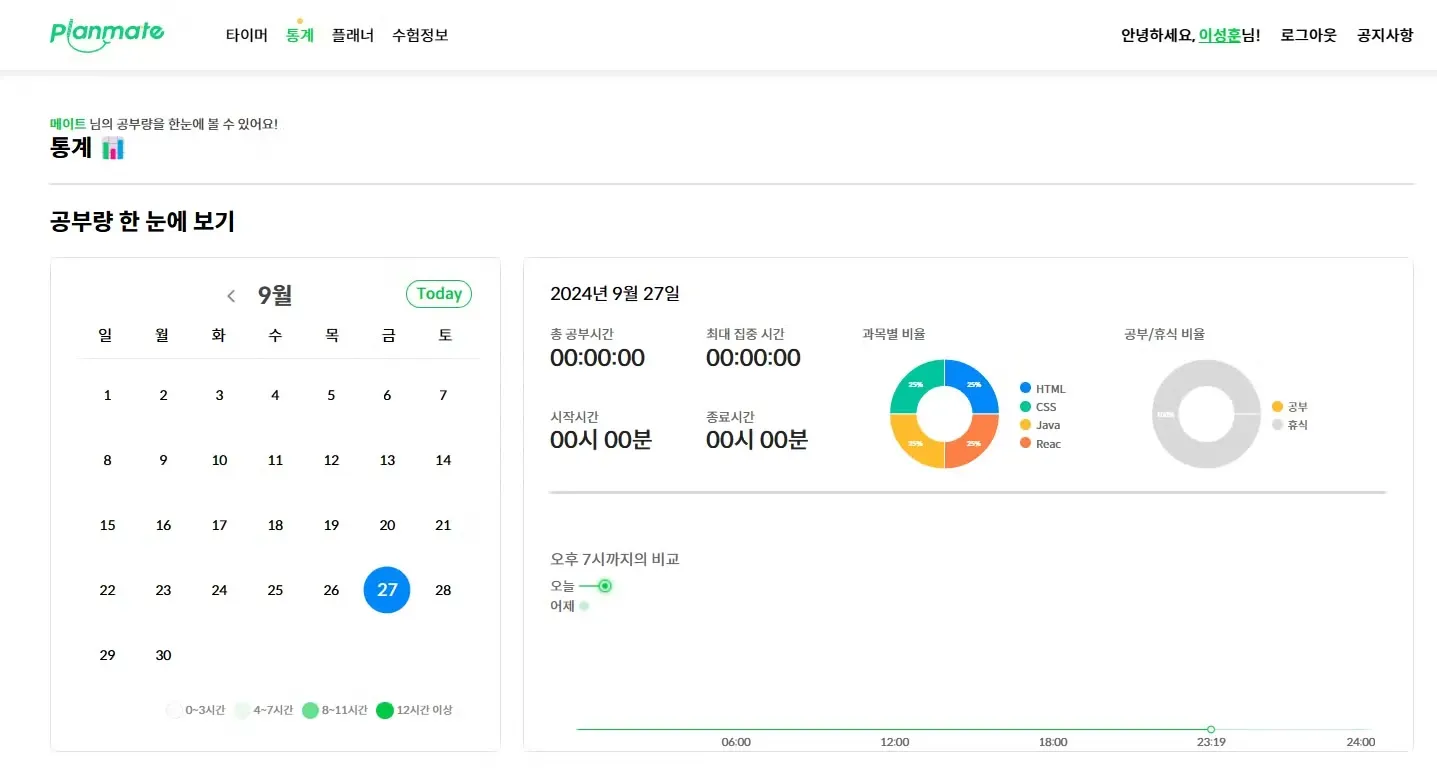
Task: Click the Planmate logo
Action: (x=107, y=34)
